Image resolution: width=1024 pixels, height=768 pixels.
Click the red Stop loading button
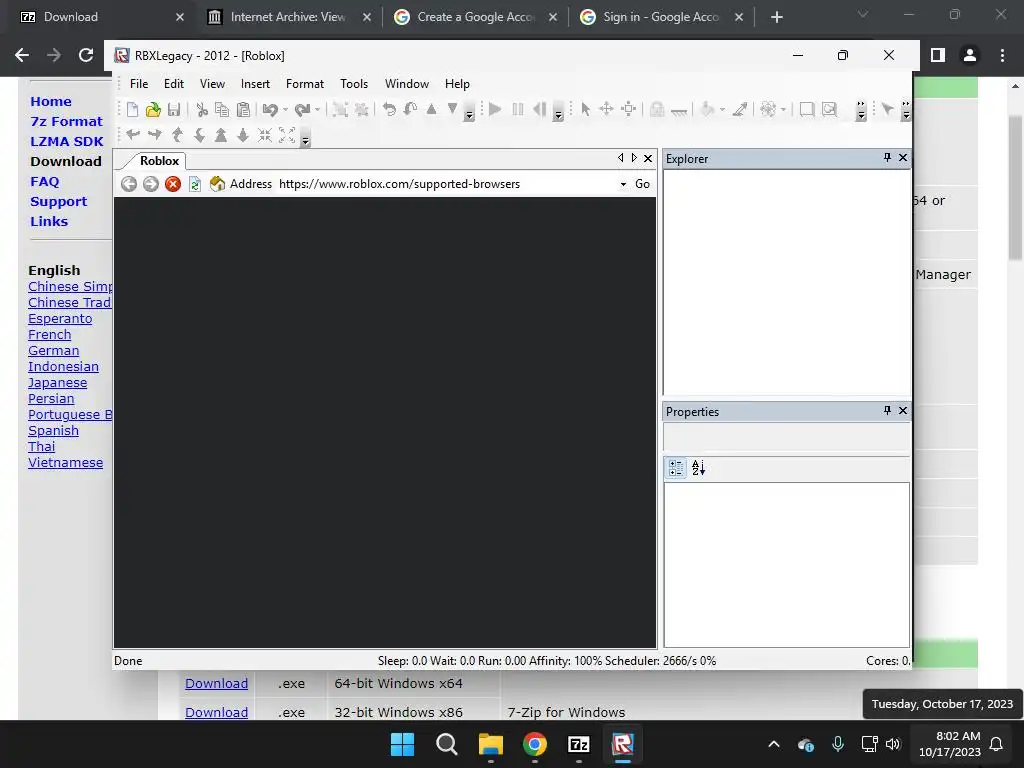[x=173, y=184]
